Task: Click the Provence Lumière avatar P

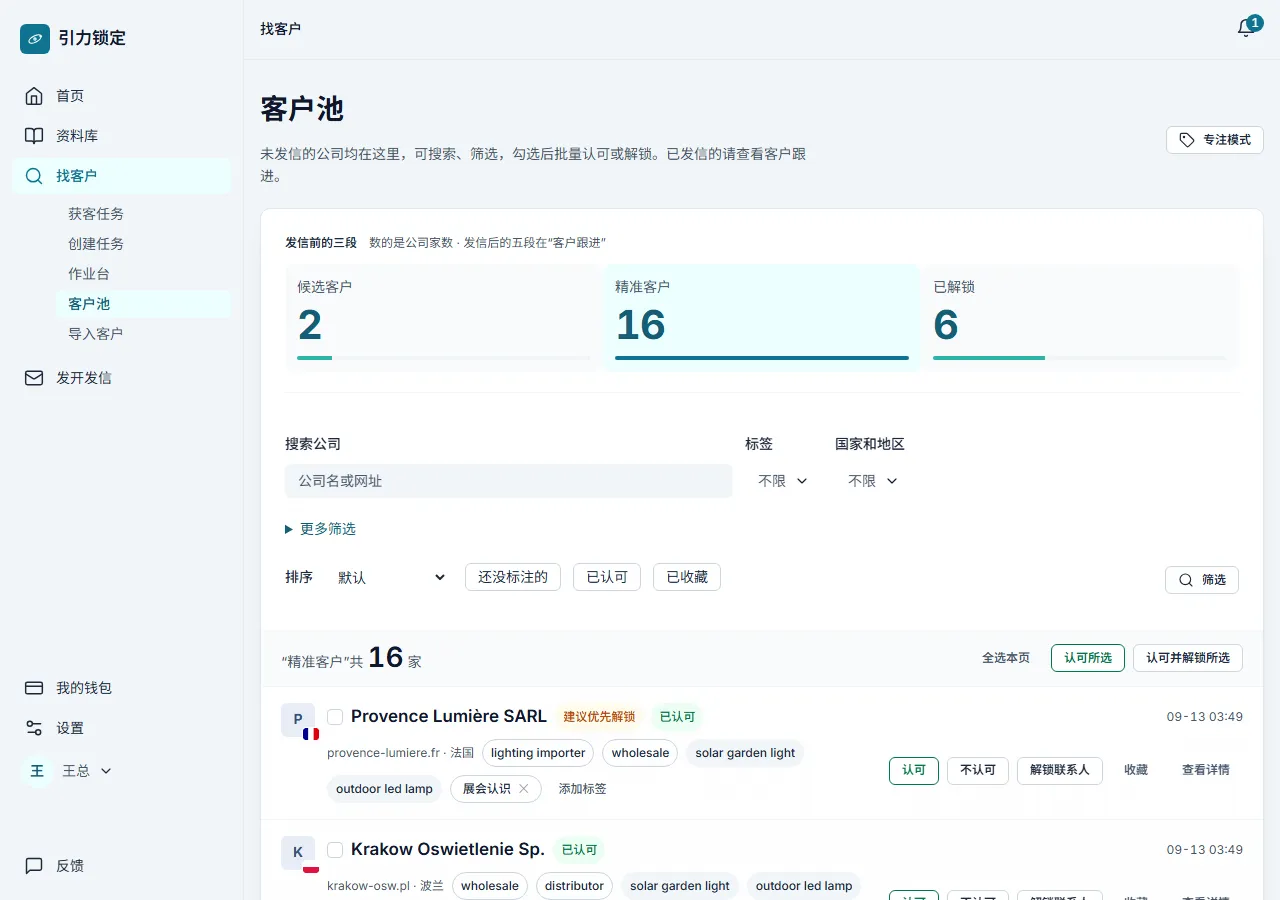Action: click(298, 719)
